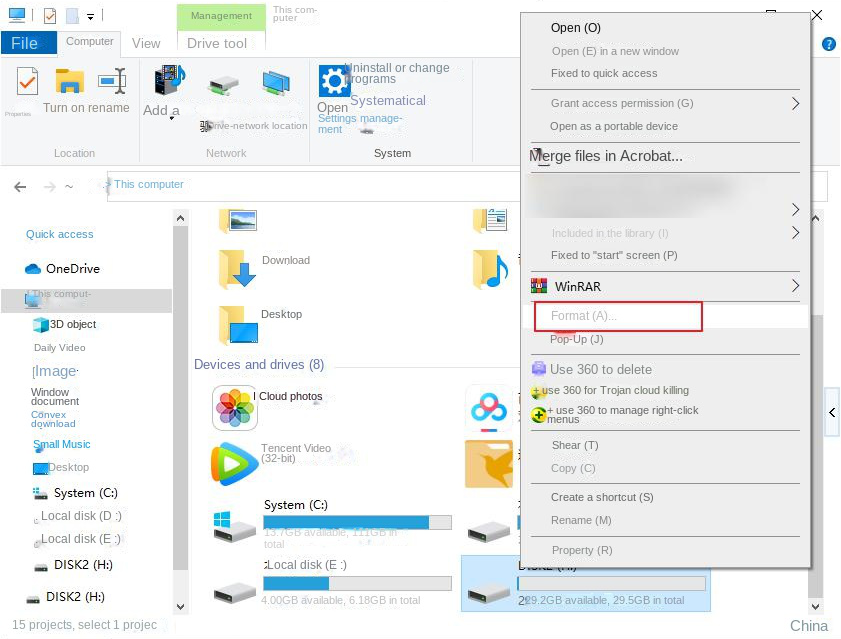Expand Grant access permission submenu

(x=795, y=104)
